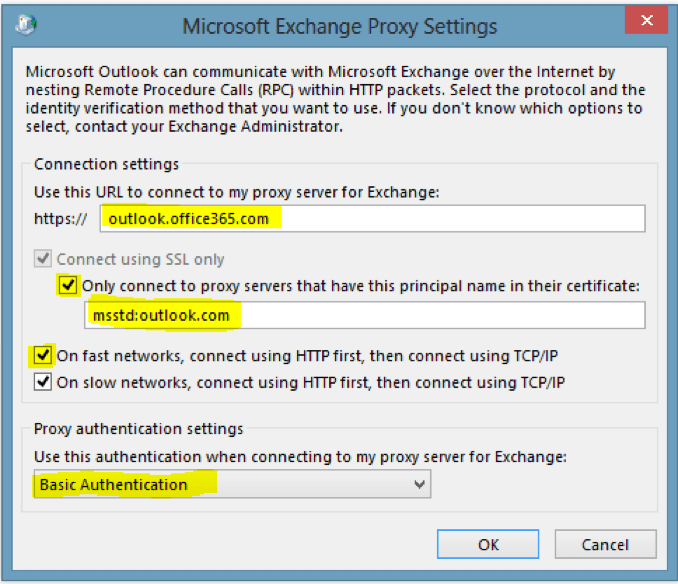Click the Outlook icon in title bar

[26, 24]
